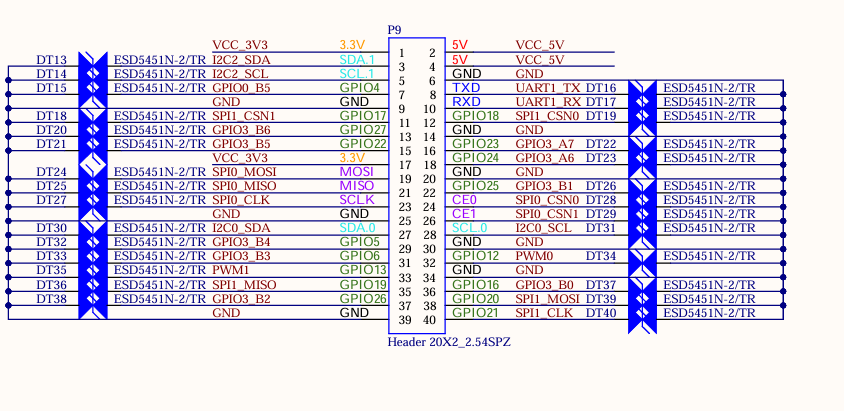Click the green GPIO12 pin label

[476, 256]
